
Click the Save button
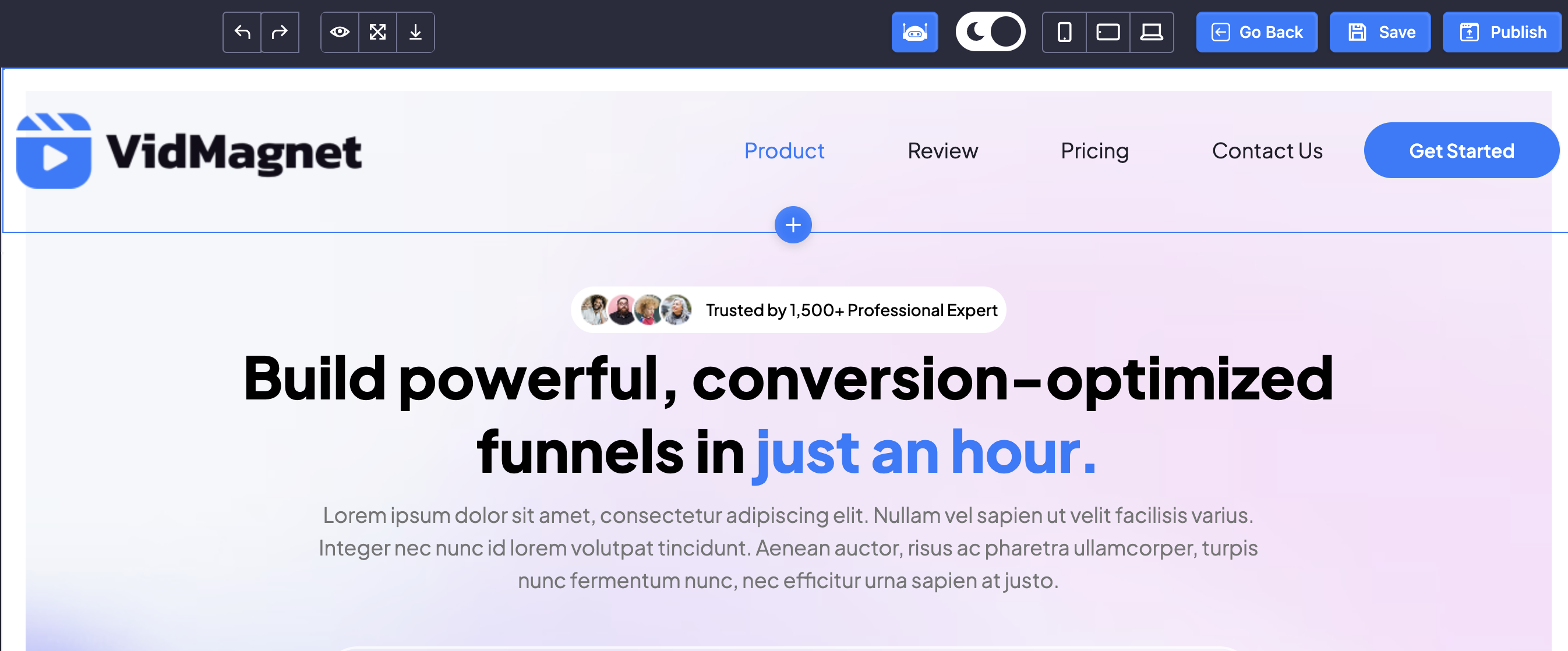coord(1380,32)
